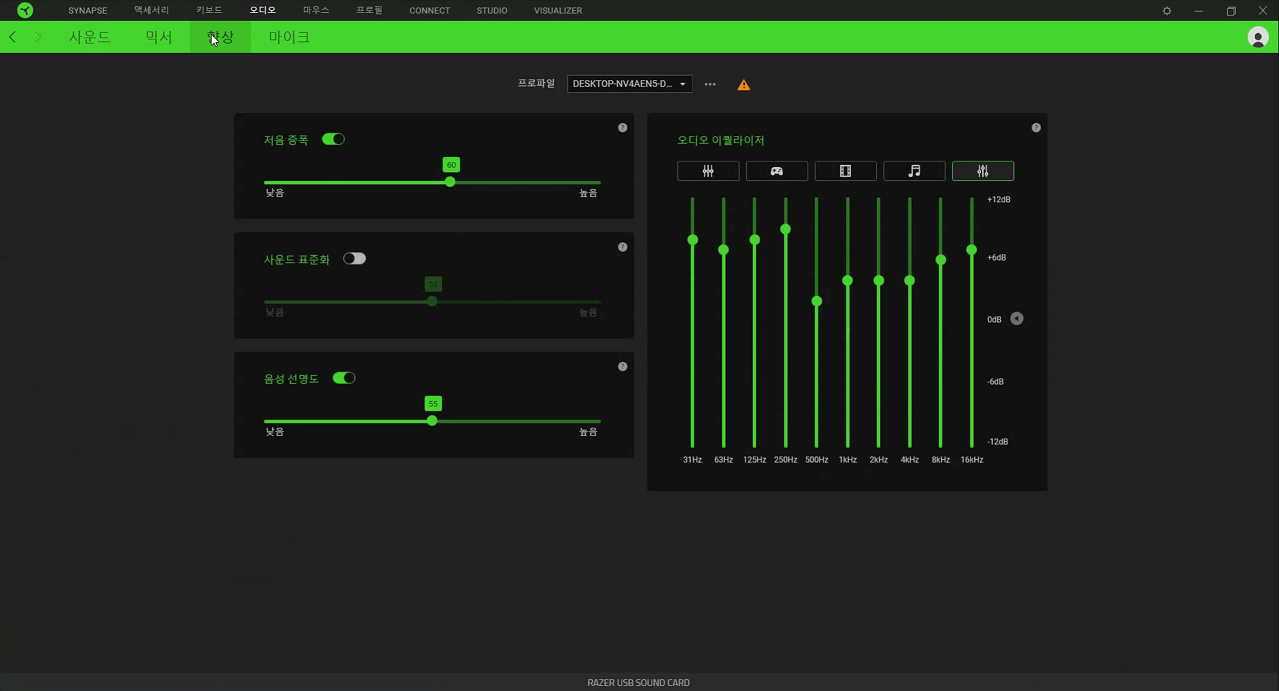Click the 250Hz equalizer band handle

tap(786, 230)
